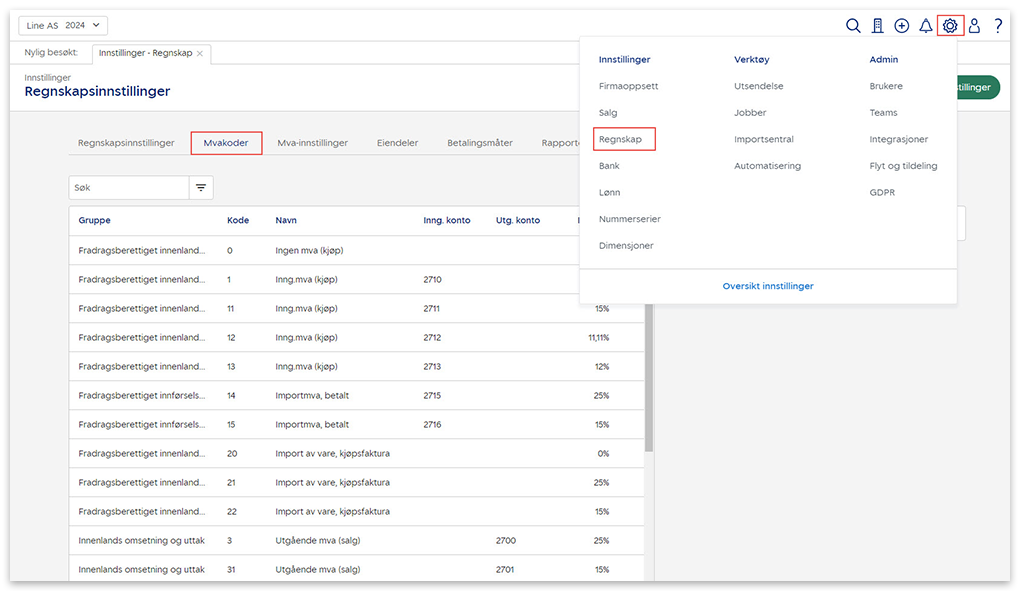The width and height of the screenshot is (1020, 591).
Task: Select Regnskap in the settings menu
Action: (x=621, y=139)
